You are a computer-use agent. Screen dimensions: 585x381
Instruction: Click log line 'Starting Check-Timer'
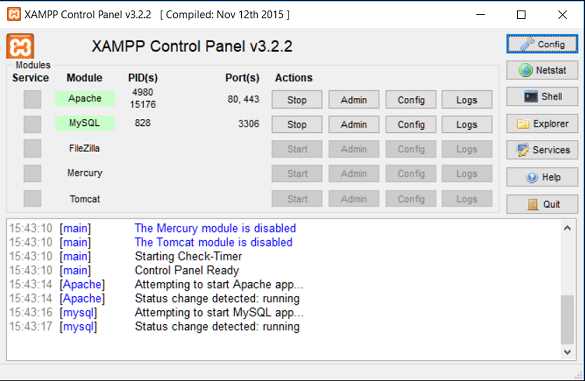coord(188,256)
